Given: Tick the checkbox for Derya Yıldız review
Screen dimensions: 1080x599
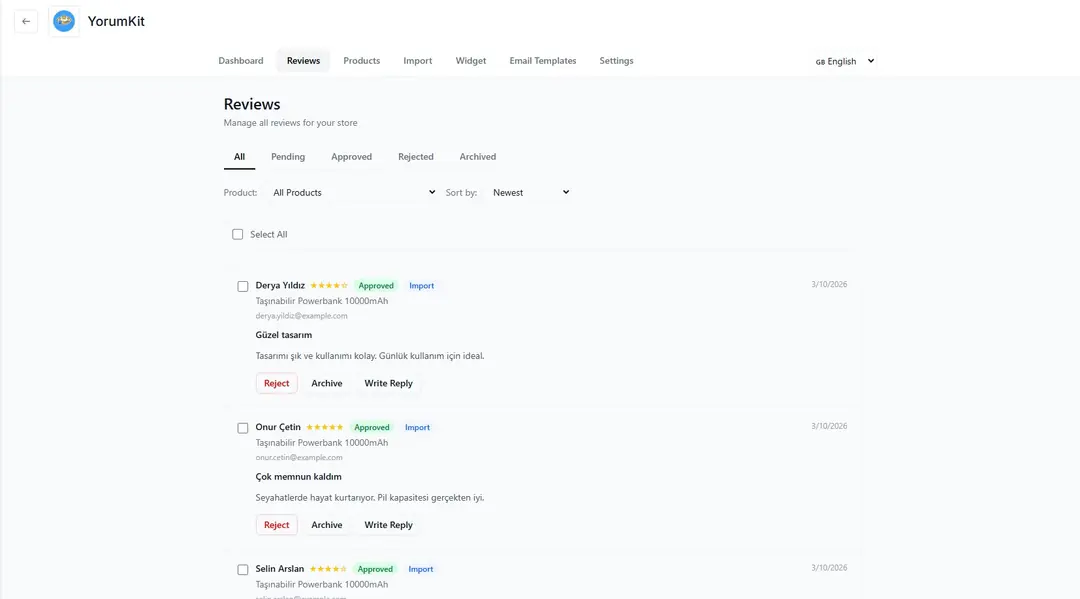Looking at the screenshot, I should [x=243, y=287].
